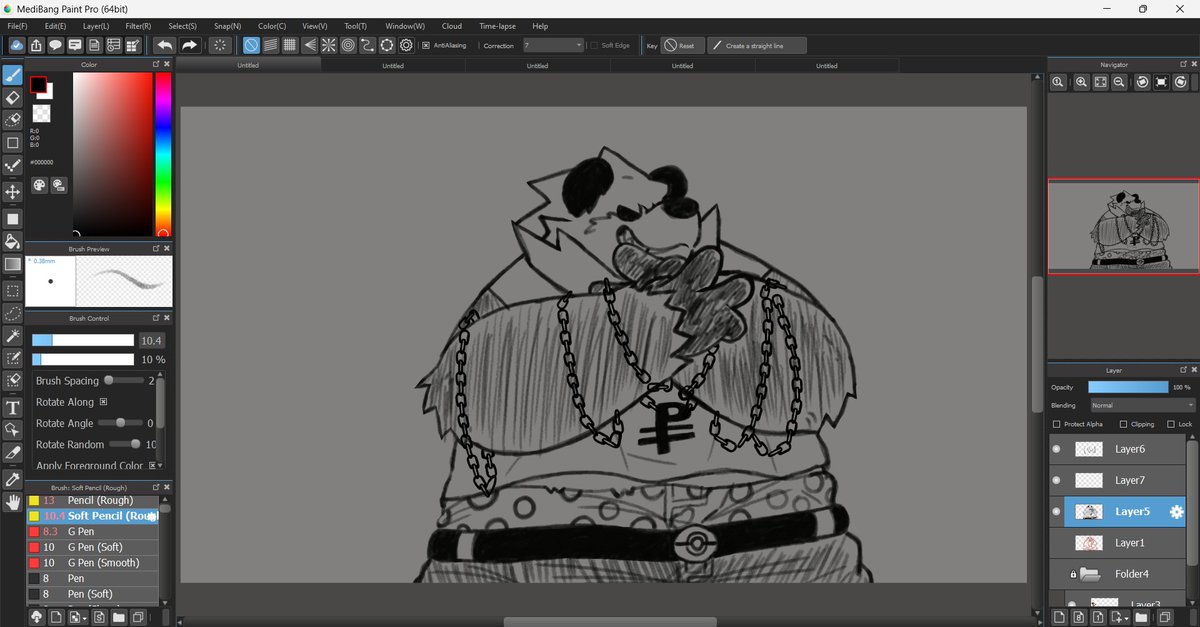
Task: Select the Brush tool in the left toolbox
Action: [x=13, y=75]
